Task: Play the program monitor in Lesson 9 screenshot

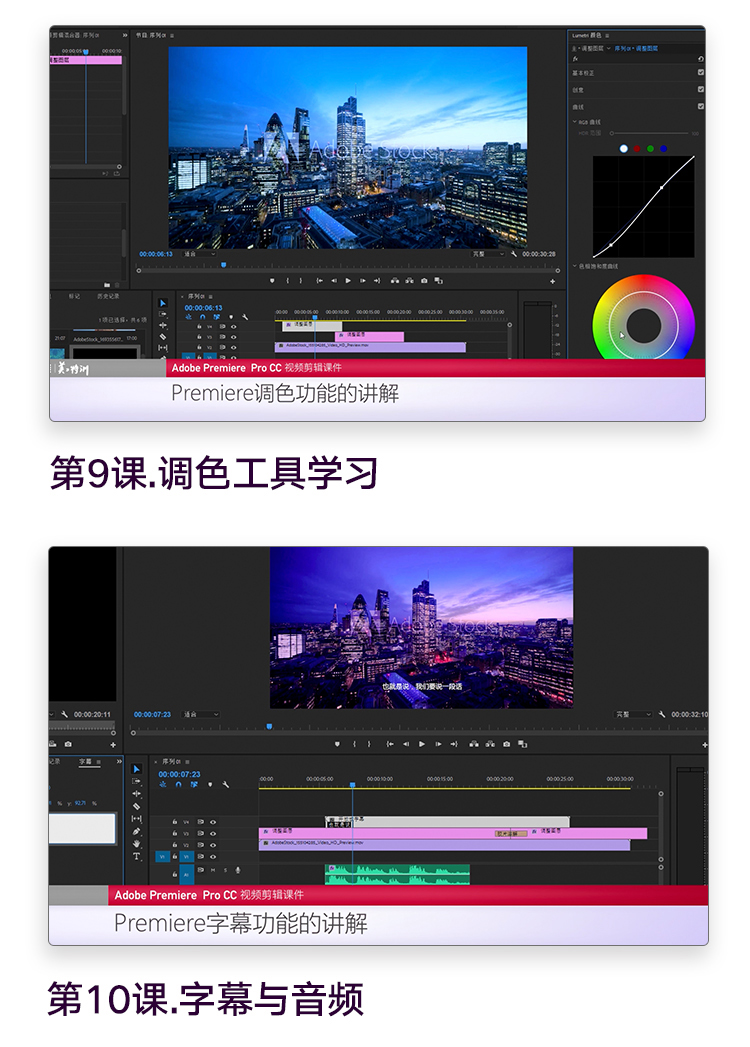Action: [348, 280]
